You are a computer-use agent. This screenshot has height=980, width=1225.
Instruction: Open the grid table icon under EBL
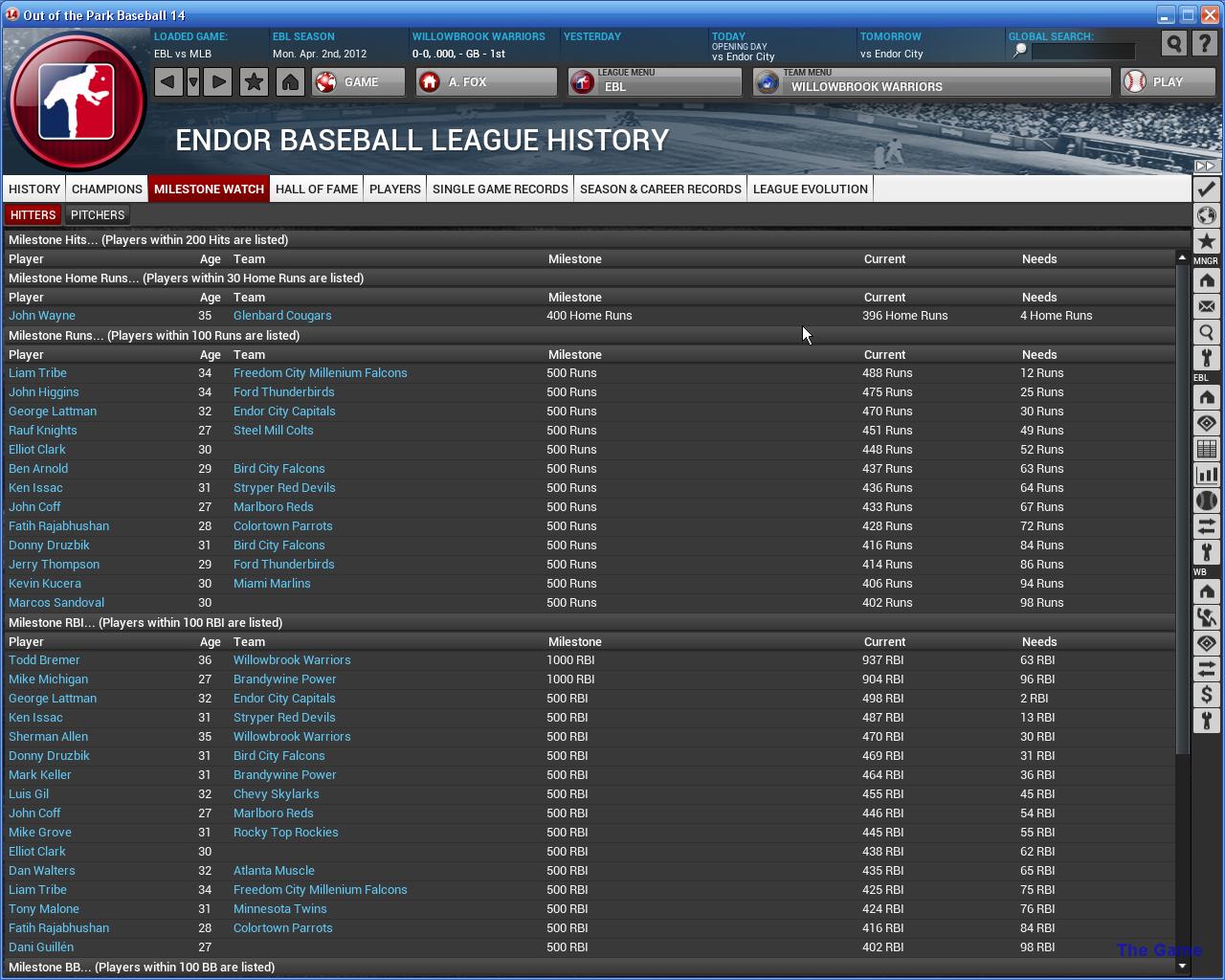tap(1206, 449)
